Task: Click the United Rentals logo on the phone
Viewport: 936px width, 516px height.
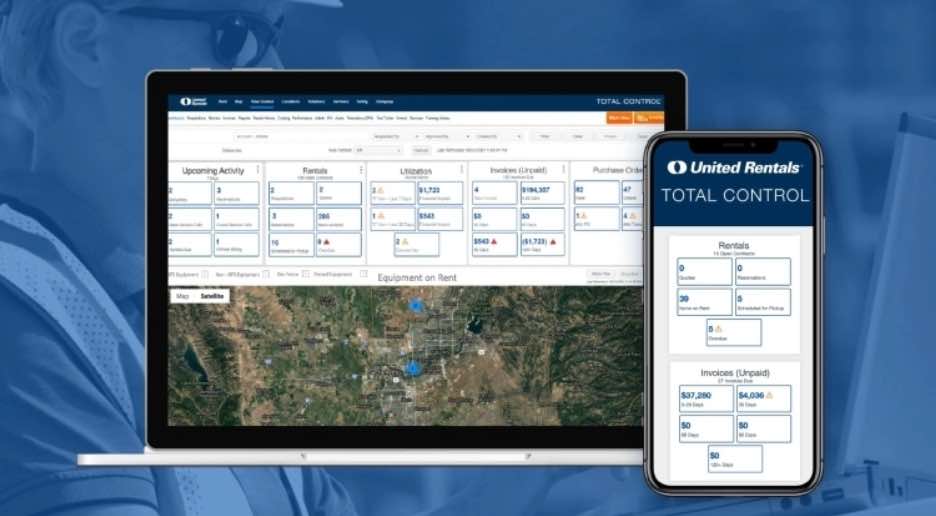Action: pos(734,168)
